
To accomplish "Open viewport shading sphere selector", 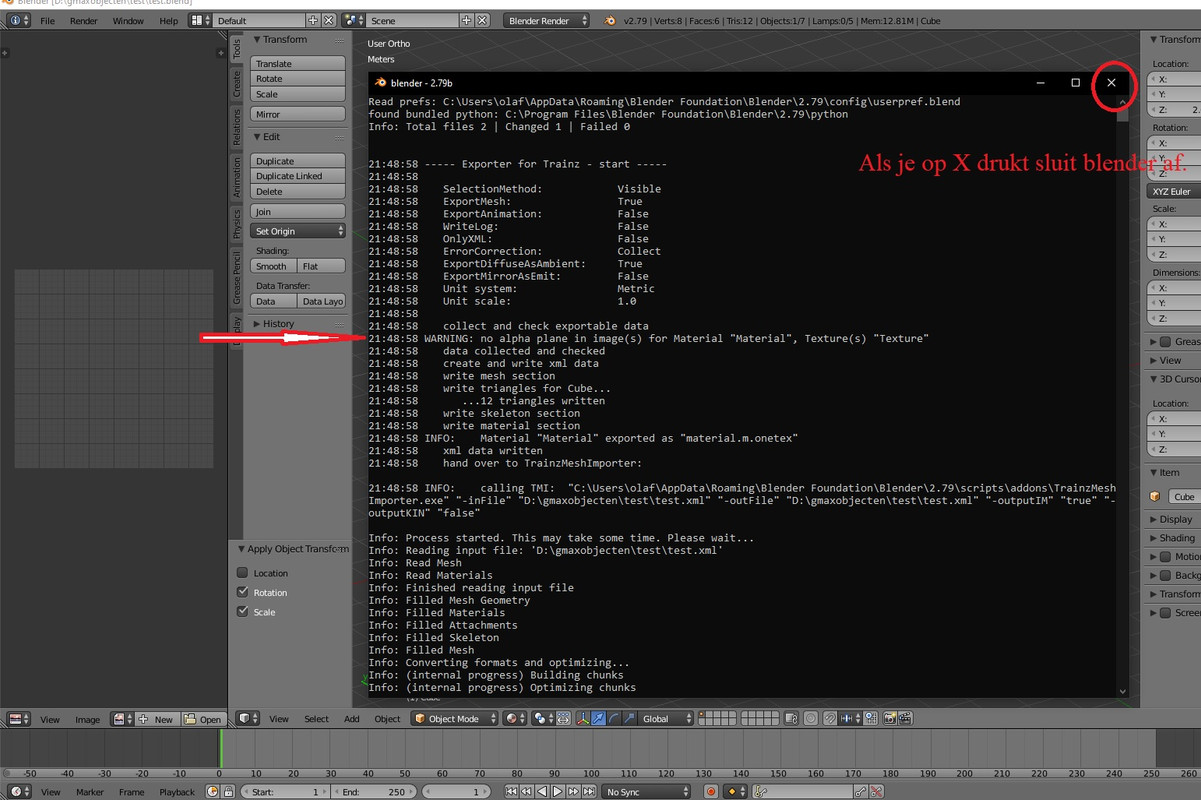I will [514, 718].
